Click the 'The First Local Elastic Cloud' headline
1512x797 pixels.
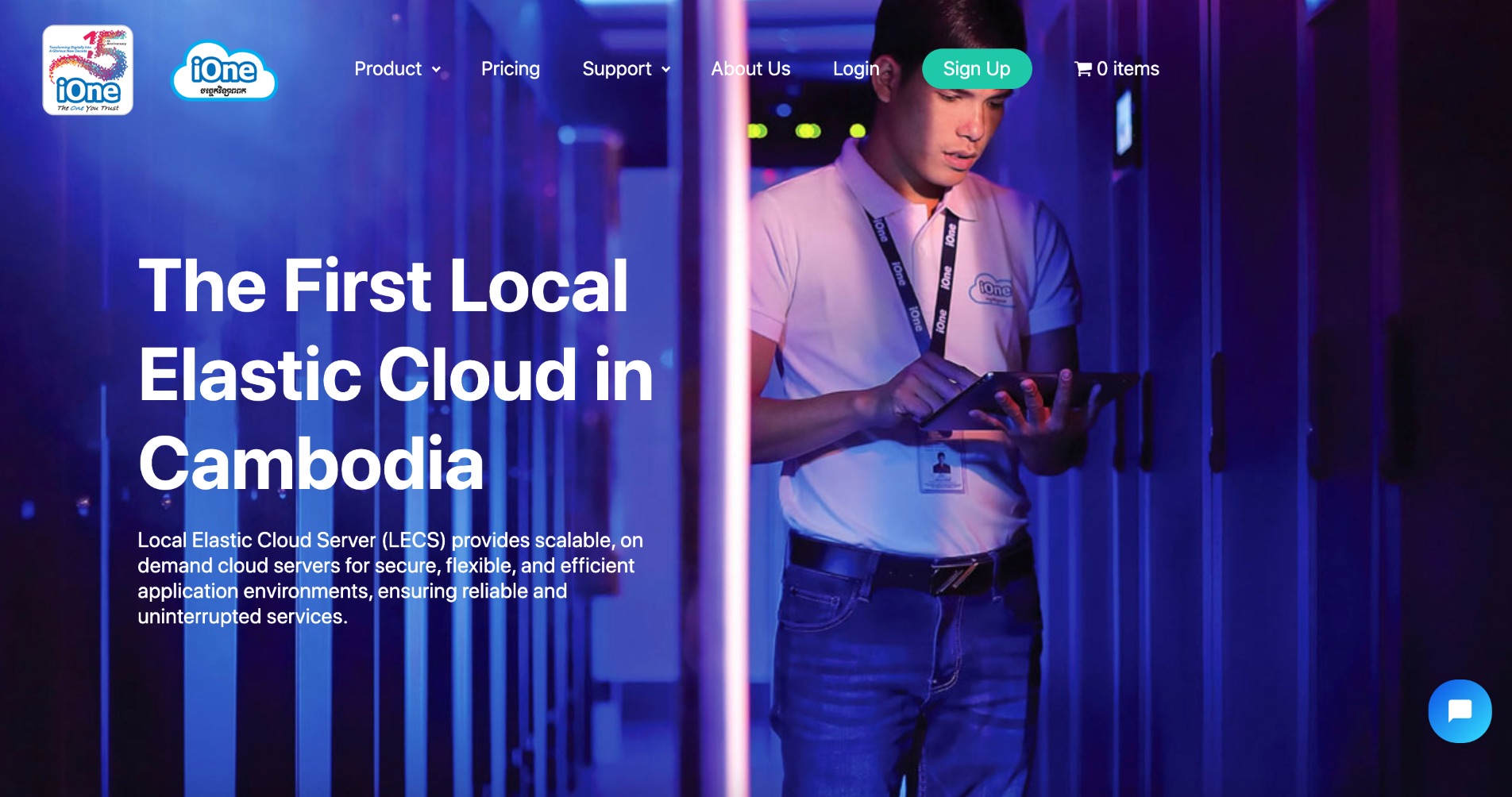click(x=395, y=374)
